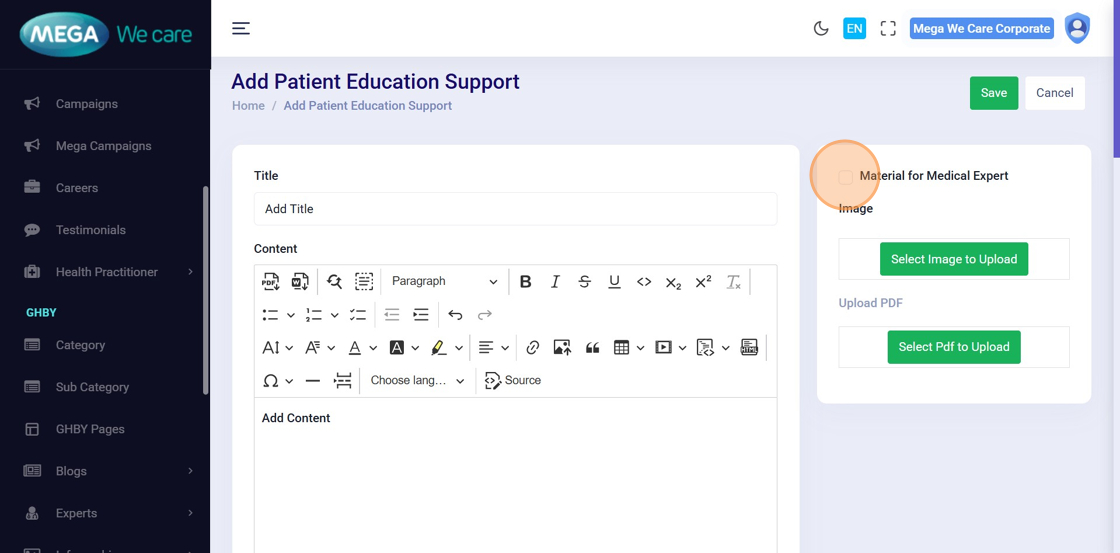The width and height of the screenshot is (1120, 553).
Task: Enter fullscreen mode from header
Action: 888,29
